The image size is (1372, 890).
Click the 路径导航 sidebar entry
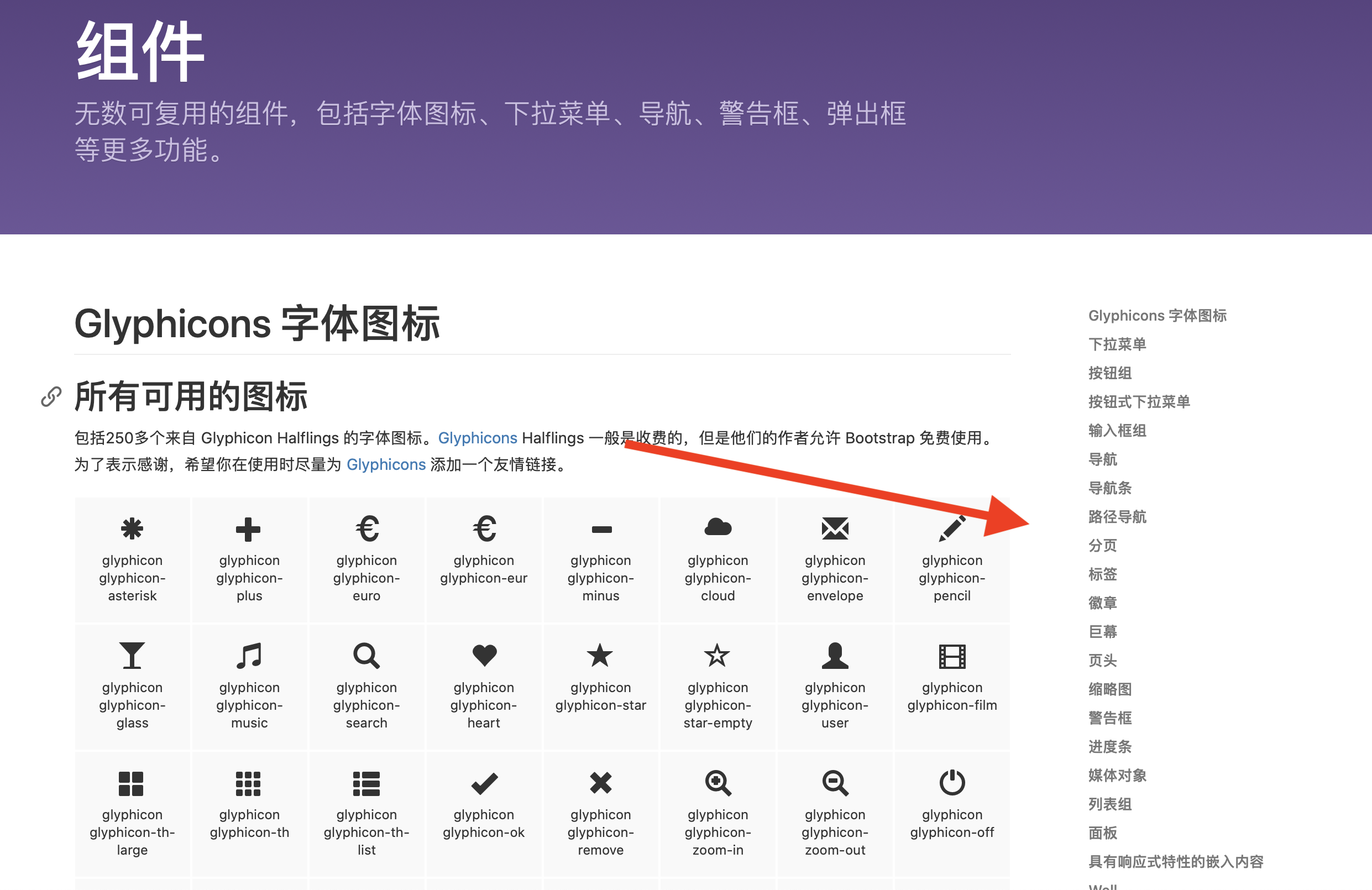point(1117,517)
